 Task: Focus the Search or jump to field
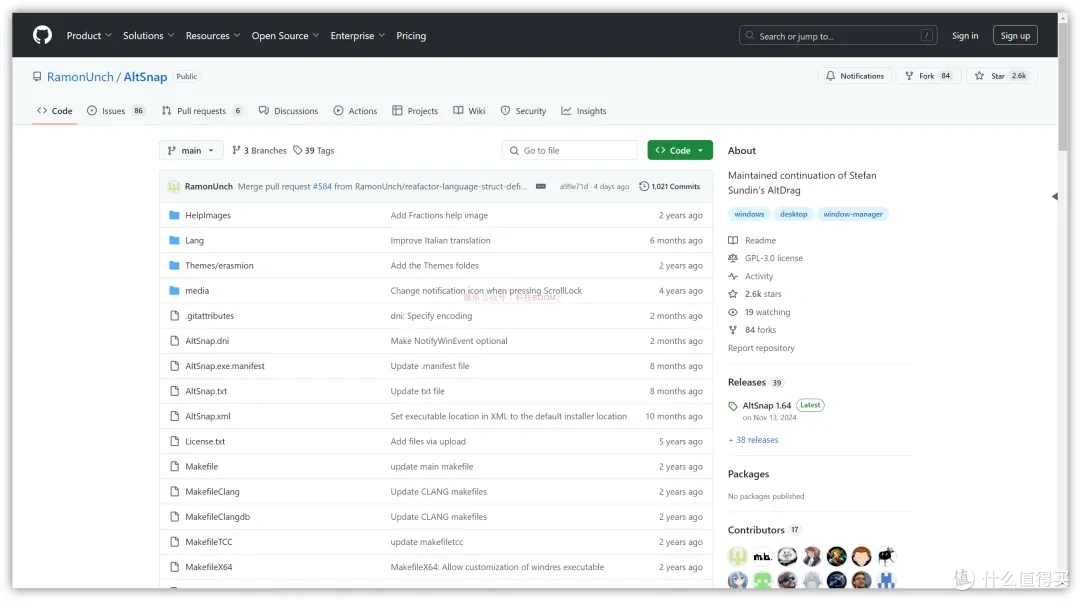[839, 36]
